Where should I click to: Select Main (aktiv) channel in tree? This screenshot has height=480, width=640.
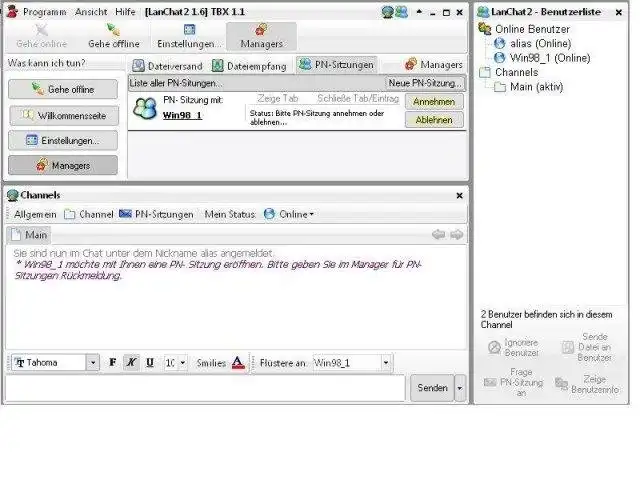coord(528,87)
